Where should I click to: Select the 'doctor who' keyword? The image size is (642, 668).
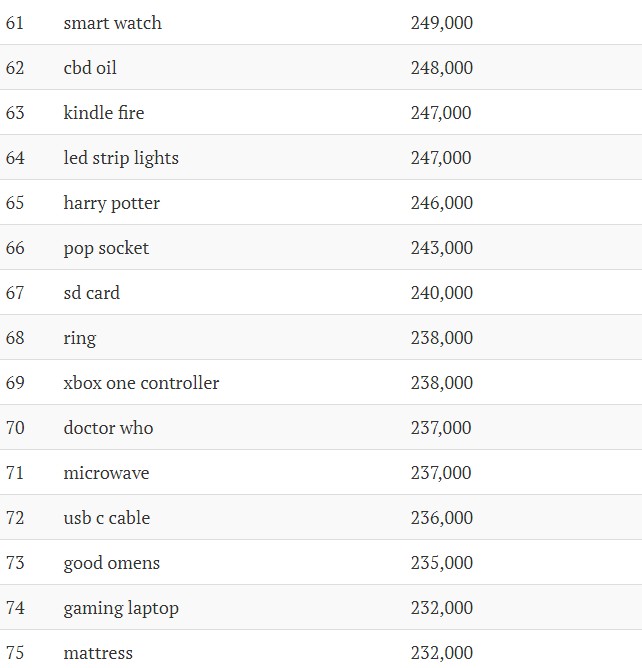click(108, 428)
